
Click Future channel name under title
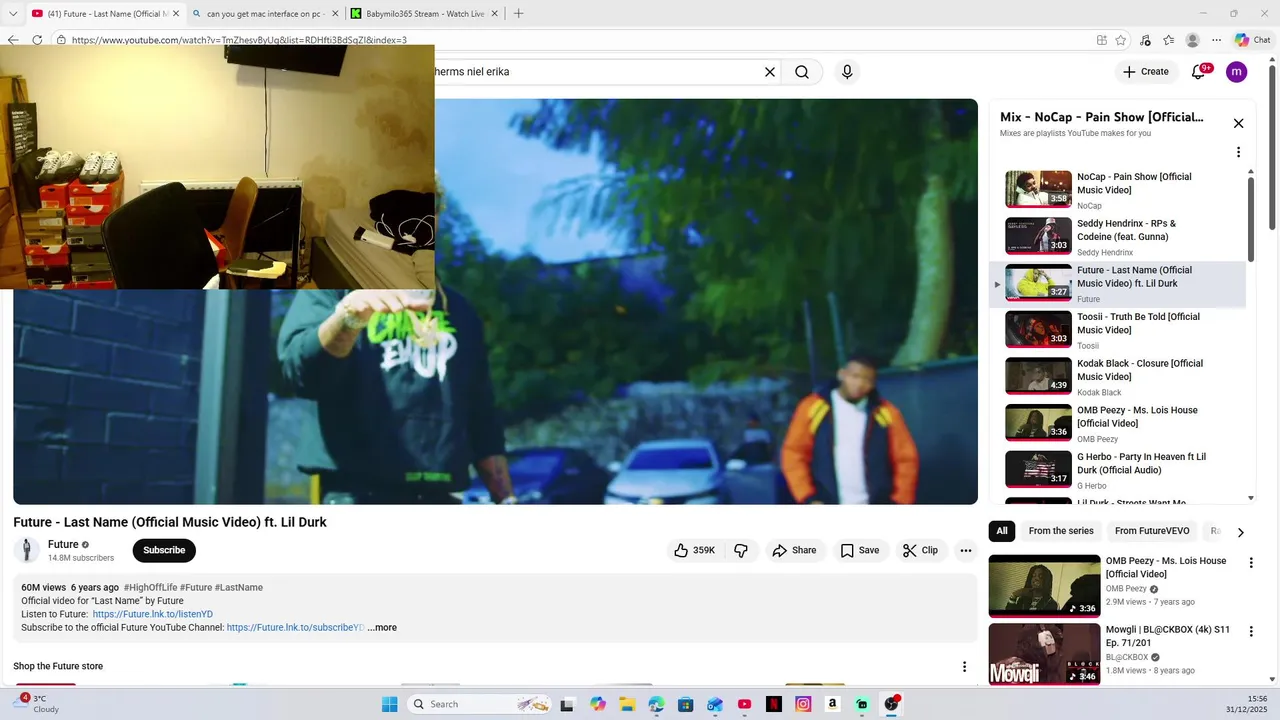point(63,544)
